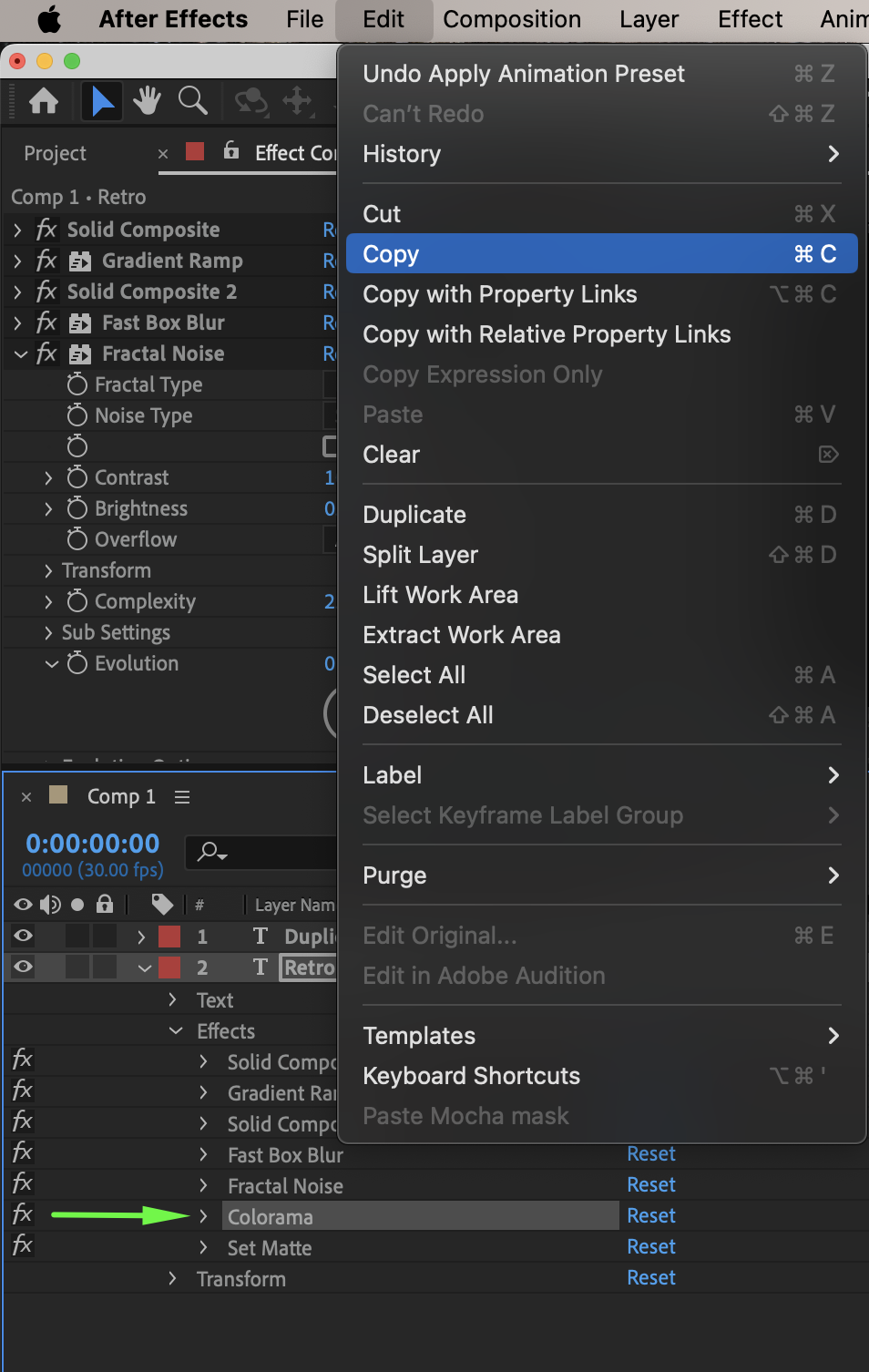Toggle Fractal Type stopwatch
Image resolution: width=869 pixels, height=1372 pixels.
[77, 384]
